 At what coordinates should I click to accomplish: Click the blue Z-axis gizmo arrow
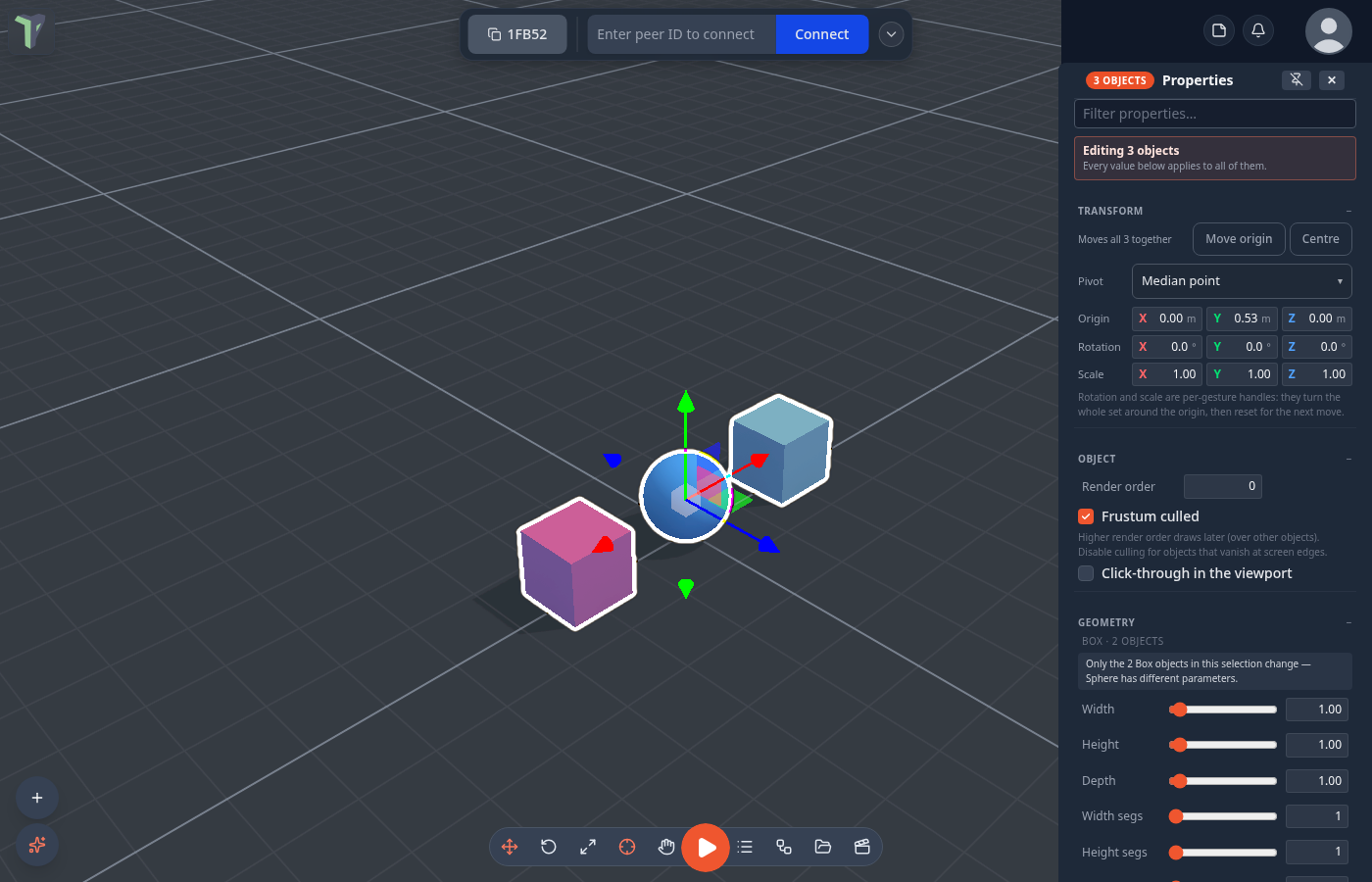[x=768, y=544]
